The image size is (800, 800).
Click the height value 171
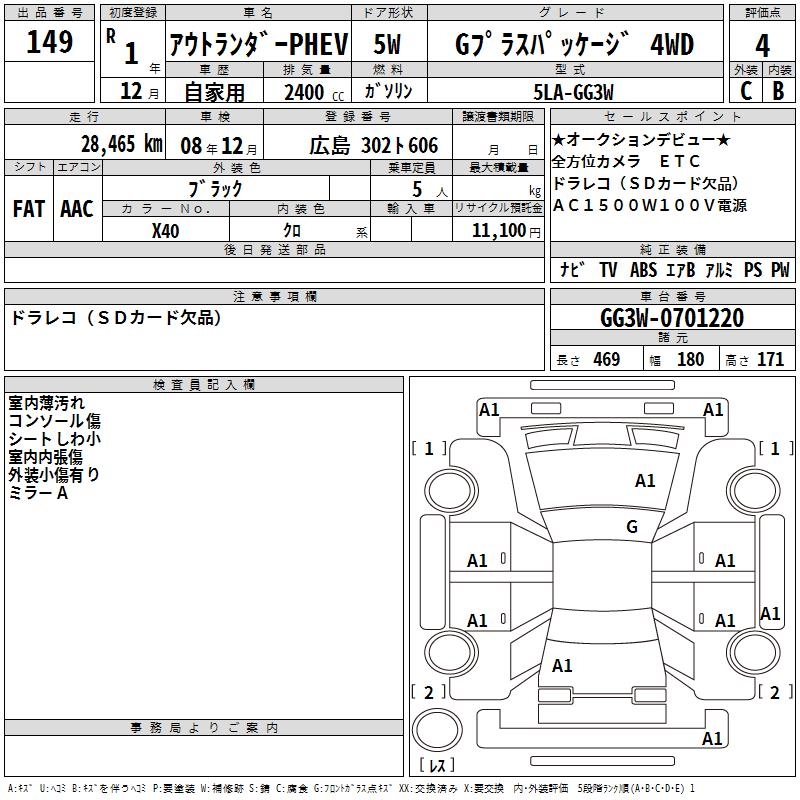coord(770,360)
